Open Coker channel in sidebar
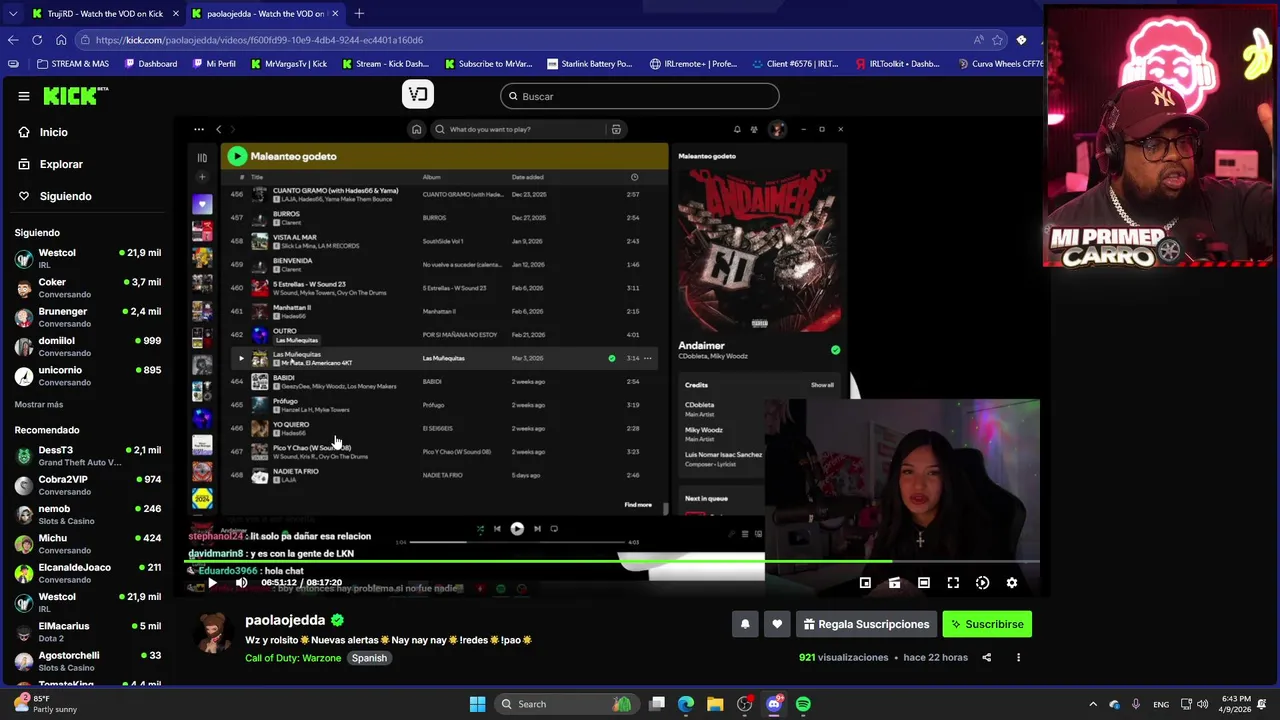The height and width of the screenshot is (720, 1280). pos(88,288)
